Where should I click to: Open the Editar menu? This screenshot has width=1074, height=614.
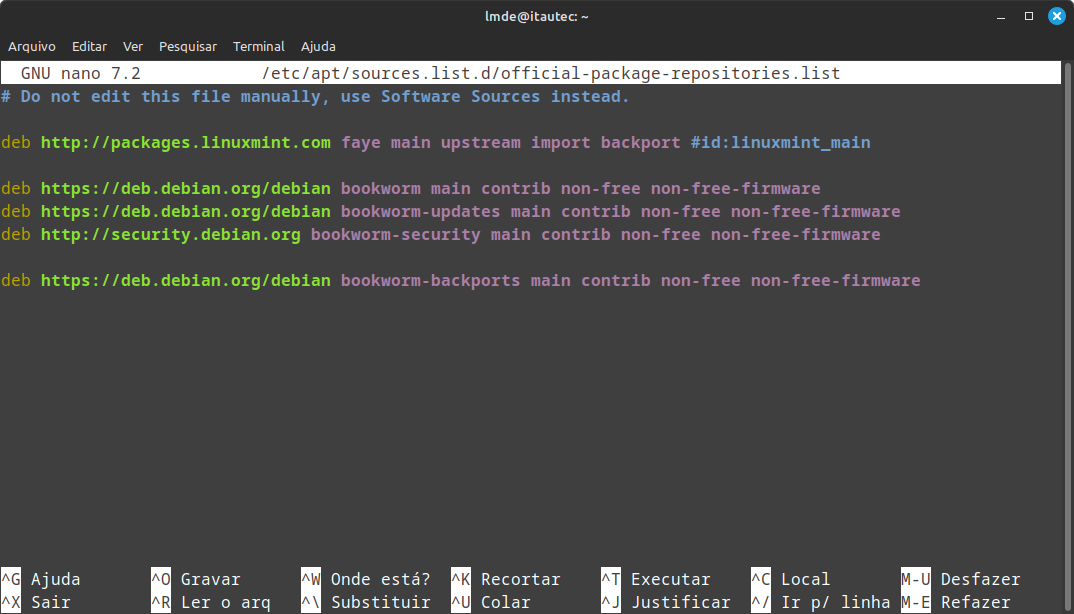coord(89,47)
